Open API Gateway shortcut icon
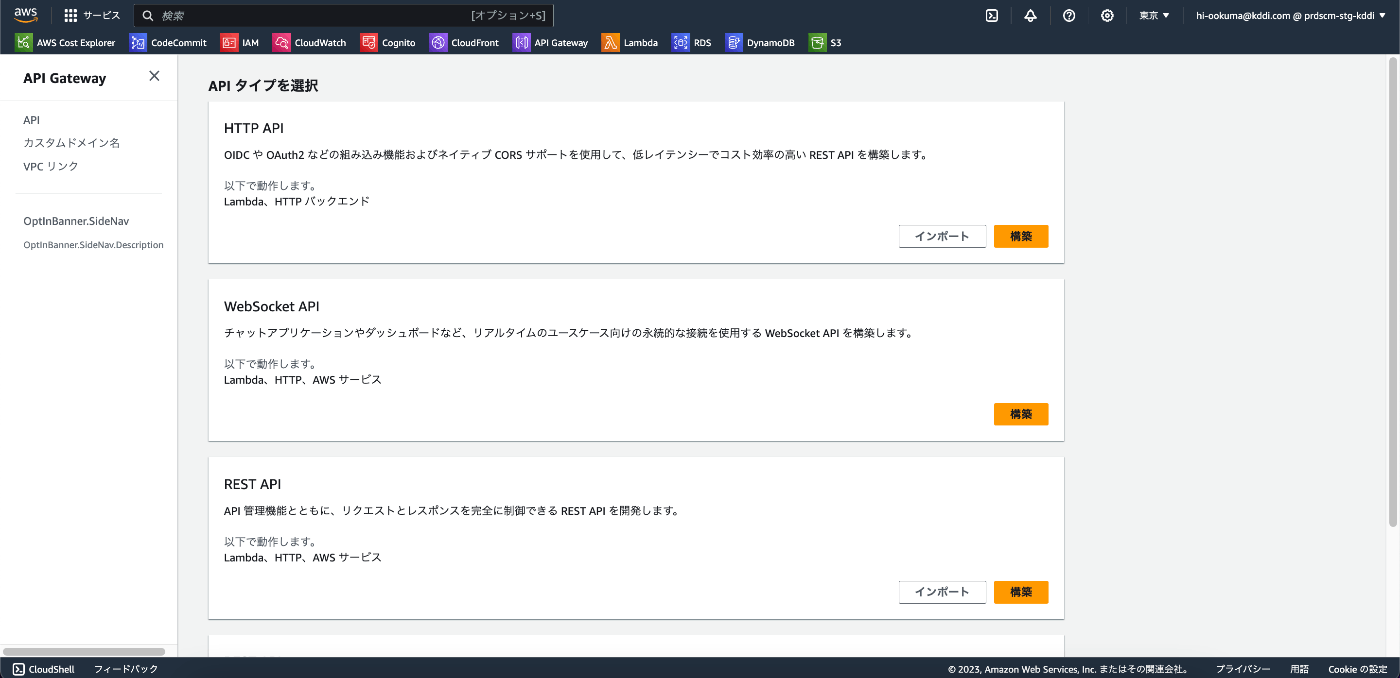The image size is (1400, 678). click(x=522, y=43)
